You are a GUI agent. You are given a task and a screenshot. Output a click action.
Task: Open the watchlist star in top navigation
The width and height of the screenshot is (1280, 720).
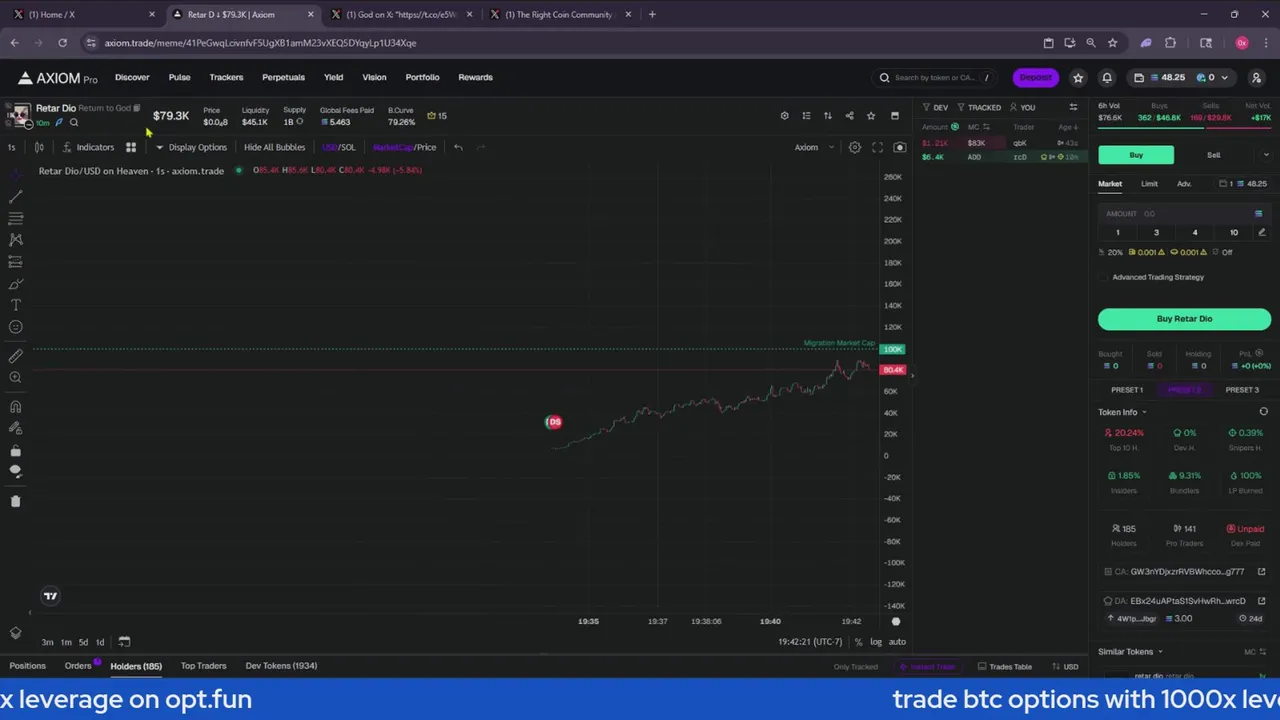point(1078,78)
